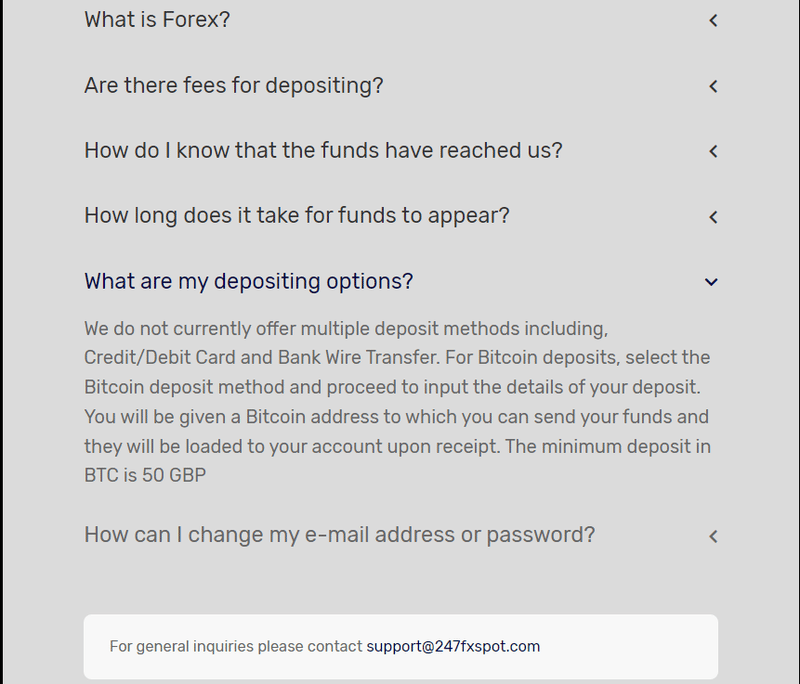800x684 pixels.
Task: Select 'Are there fees for depositing?' heading
Action: click(234, 85)
